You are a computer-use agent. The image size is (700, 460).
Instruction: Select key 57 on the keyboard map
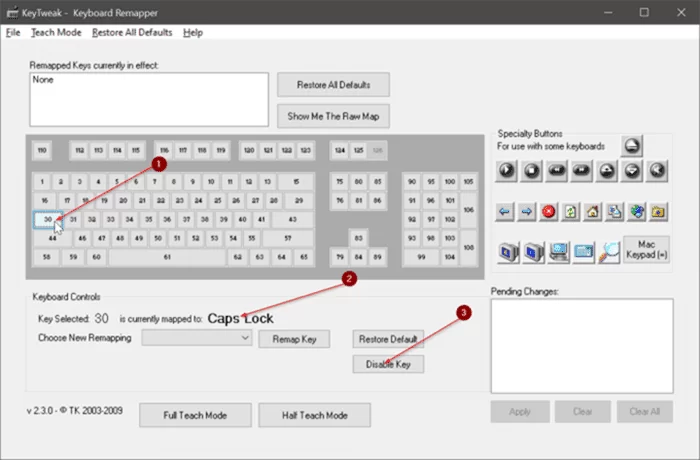pos(288,238)
